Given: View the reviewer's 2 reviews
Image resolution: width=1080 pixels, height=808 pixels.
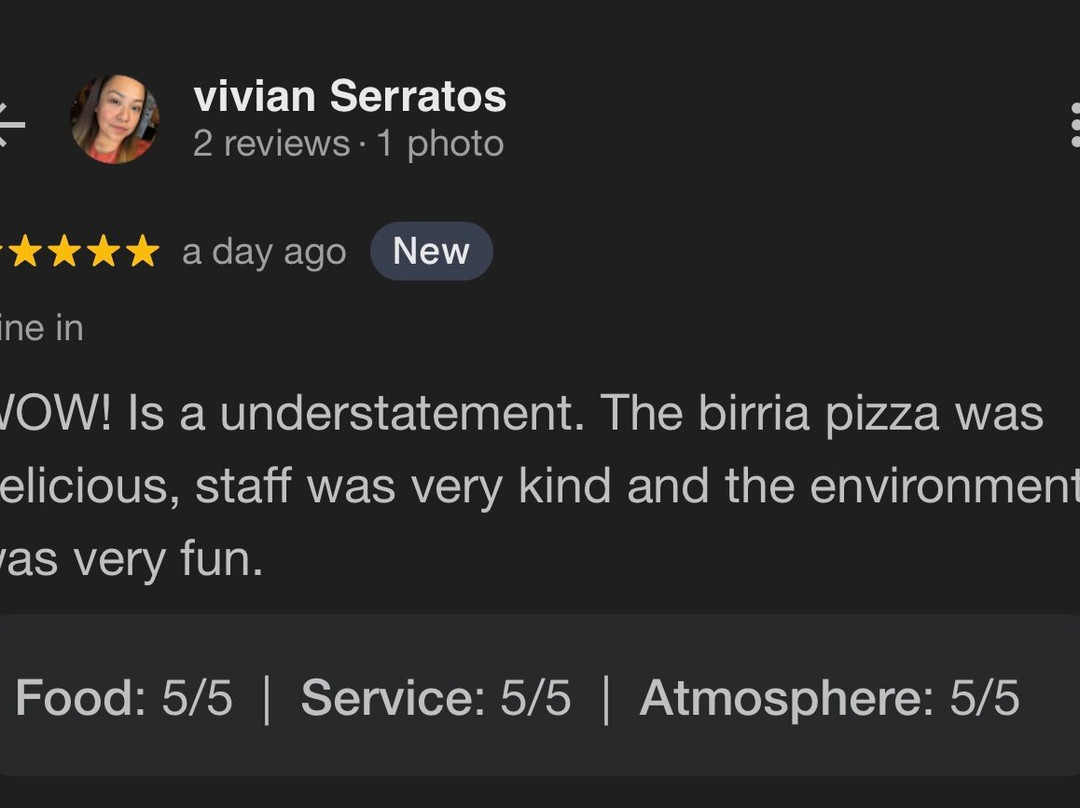Looking at the screenshot, I should 270,144.
